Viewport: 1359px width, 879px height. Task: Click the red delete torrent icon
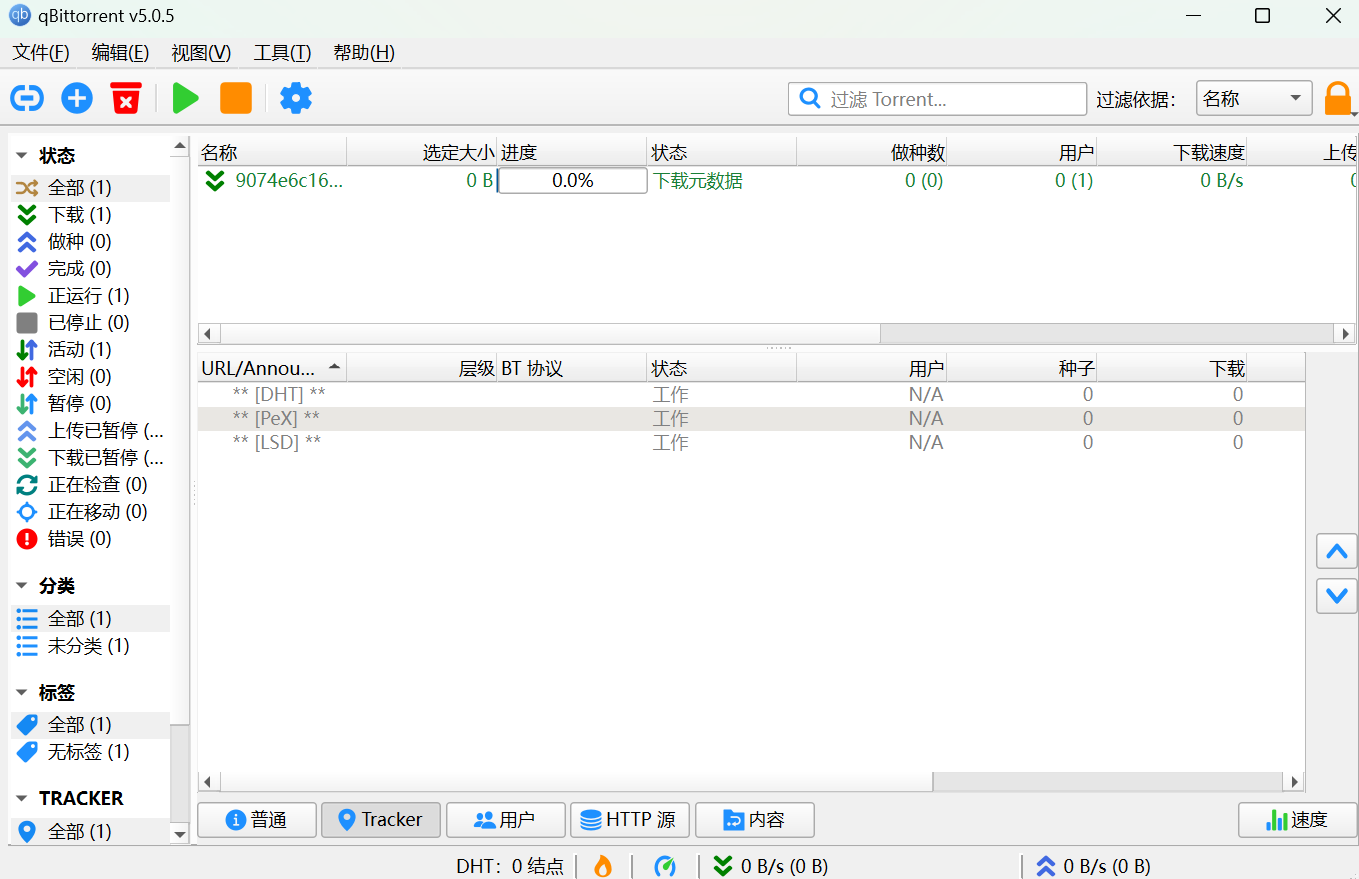click(x=125, y=98)
